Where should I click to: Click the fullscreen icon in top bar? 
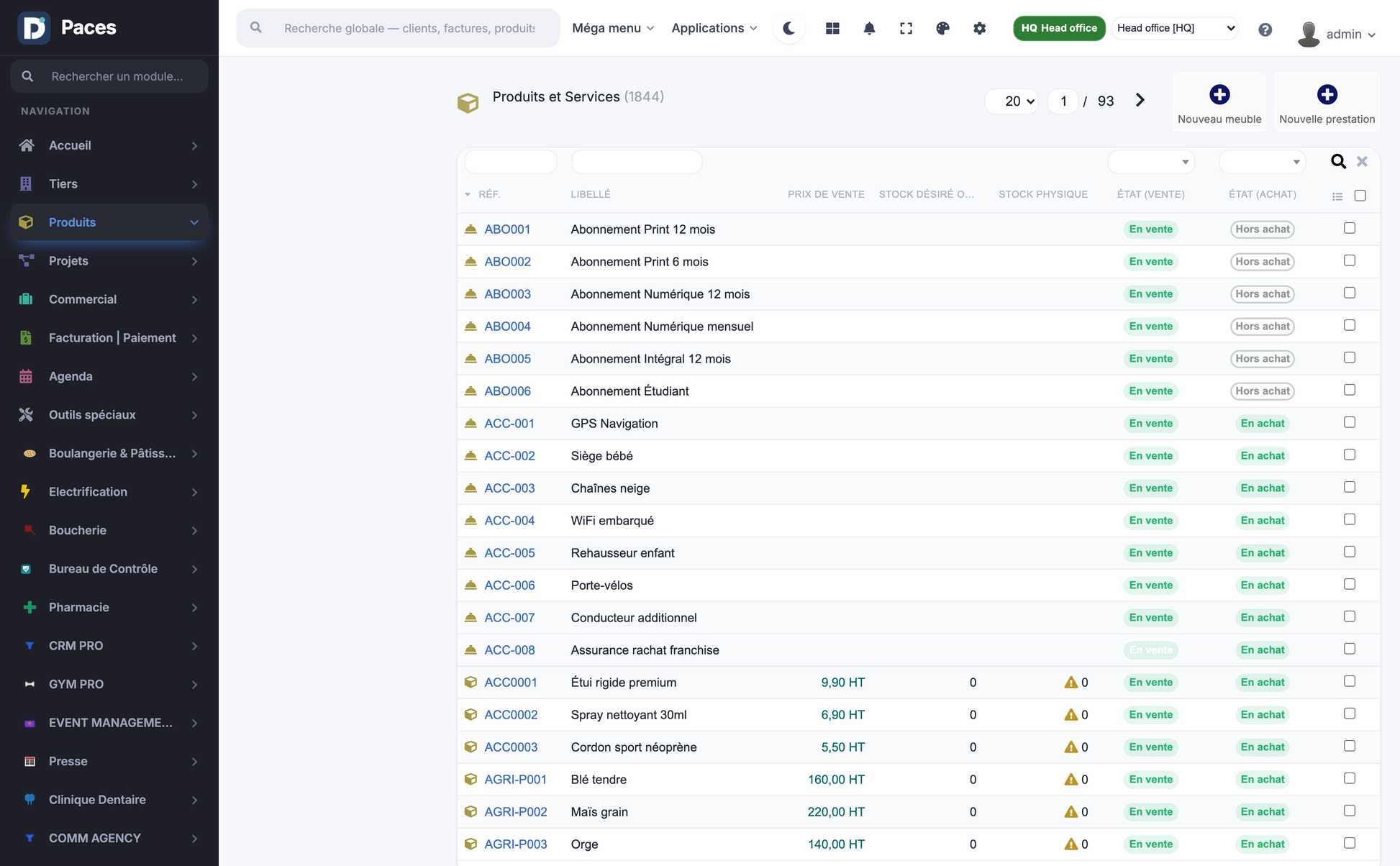click(x=906, y=28)
